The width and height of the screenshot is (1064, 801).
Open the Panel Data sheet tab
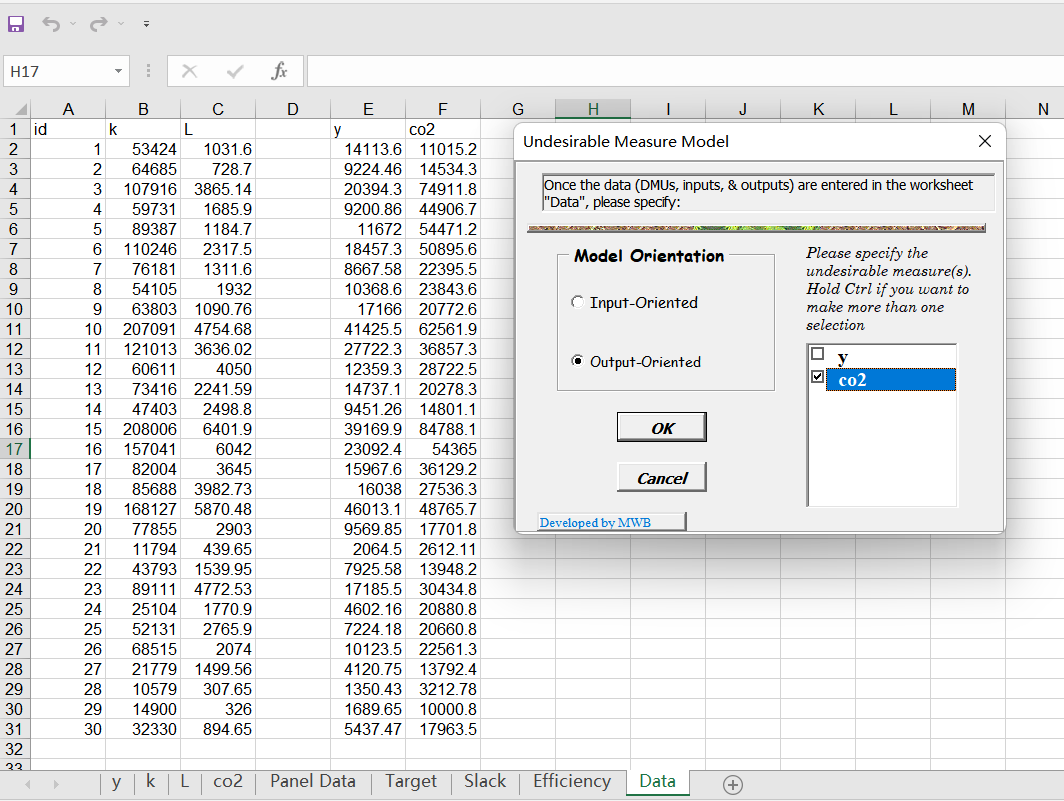pyautogui.click(x=312, y=782)
